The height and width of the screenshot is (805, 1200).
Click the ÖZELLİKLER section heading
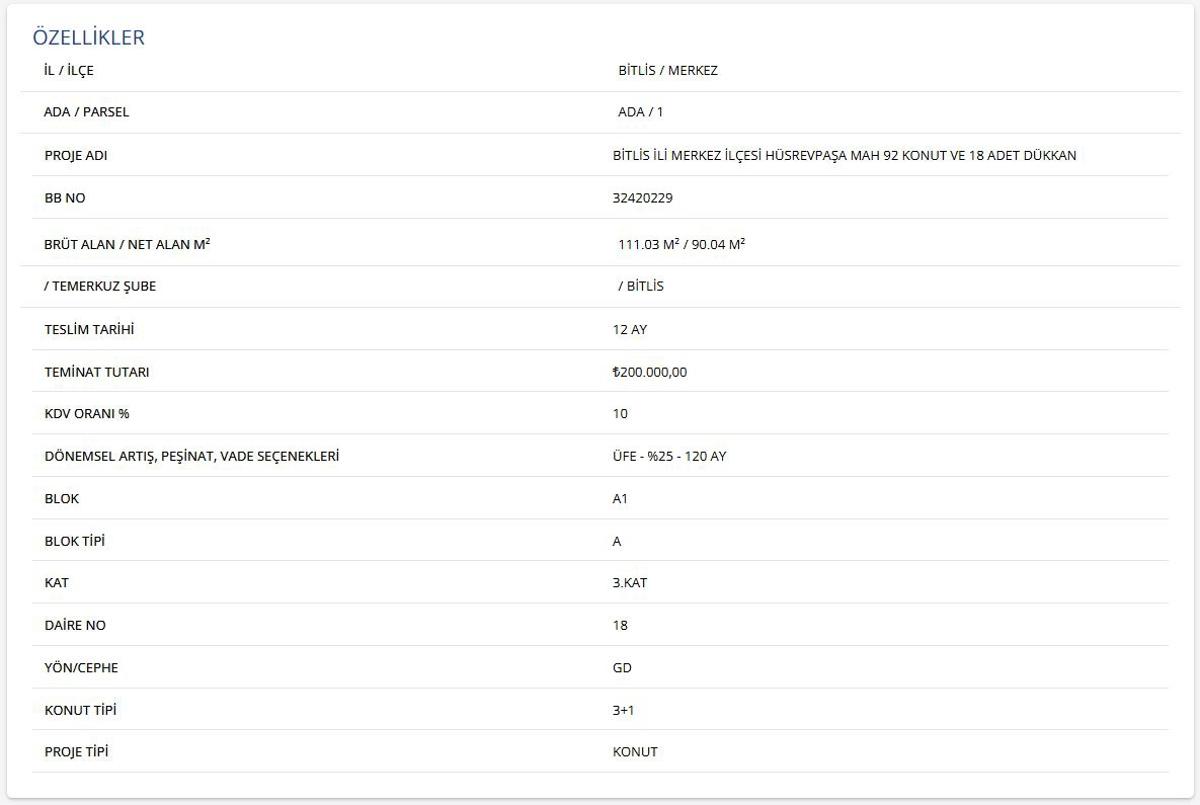coord(89,38)
